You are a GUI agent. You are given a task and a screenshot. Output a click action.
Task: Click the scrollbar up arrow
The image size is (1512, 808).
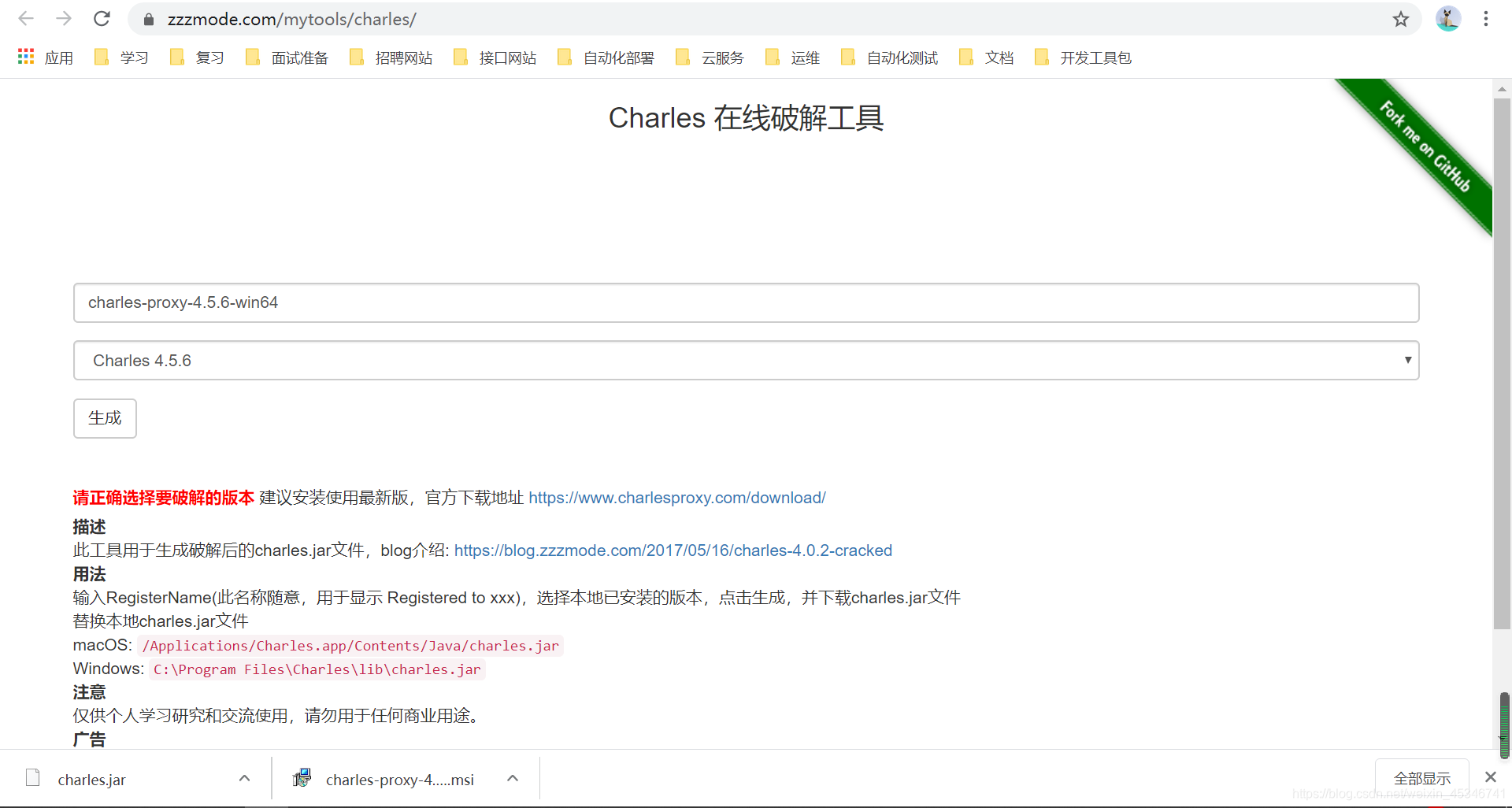pyautogui.click(x=1502, y=88)
